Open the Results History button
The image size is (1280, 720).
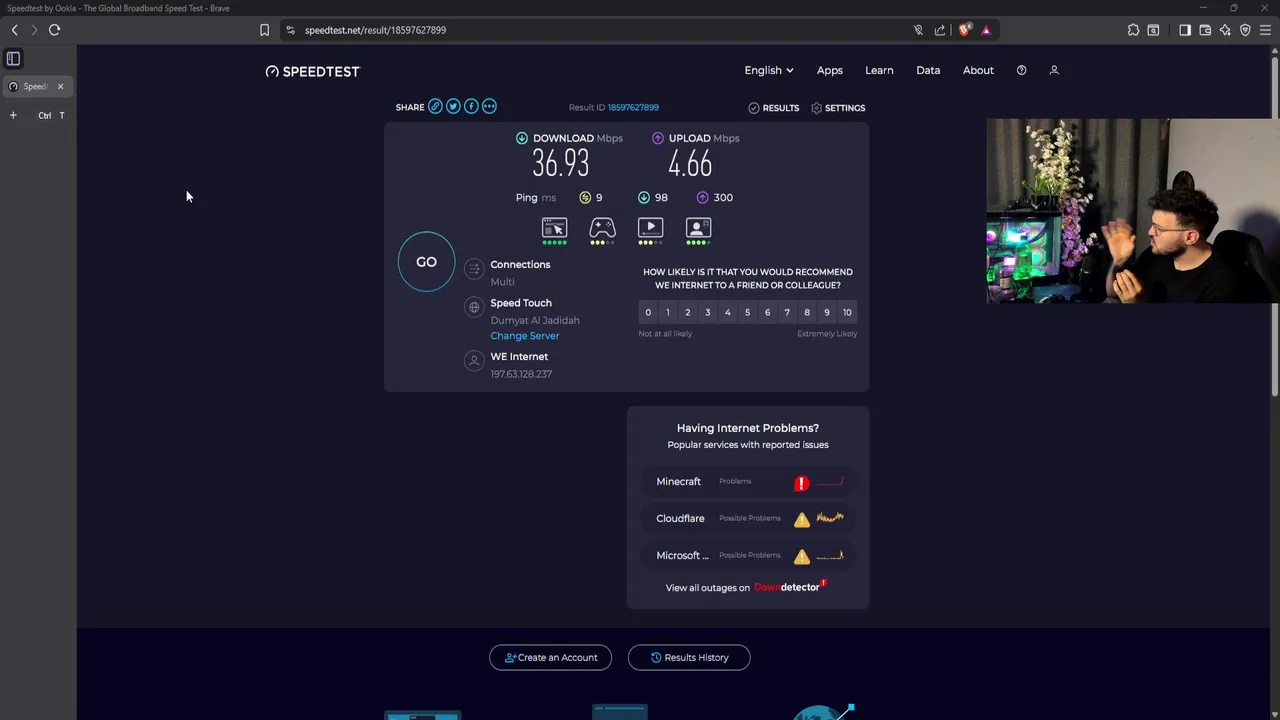689,657
